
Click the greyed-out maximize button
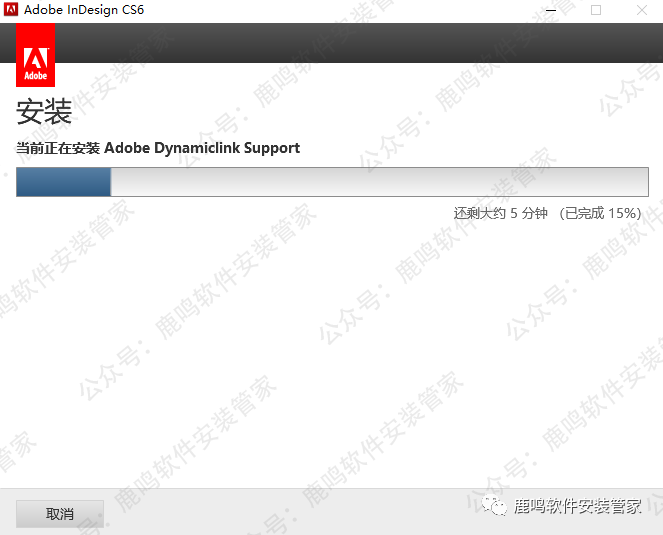596,11
